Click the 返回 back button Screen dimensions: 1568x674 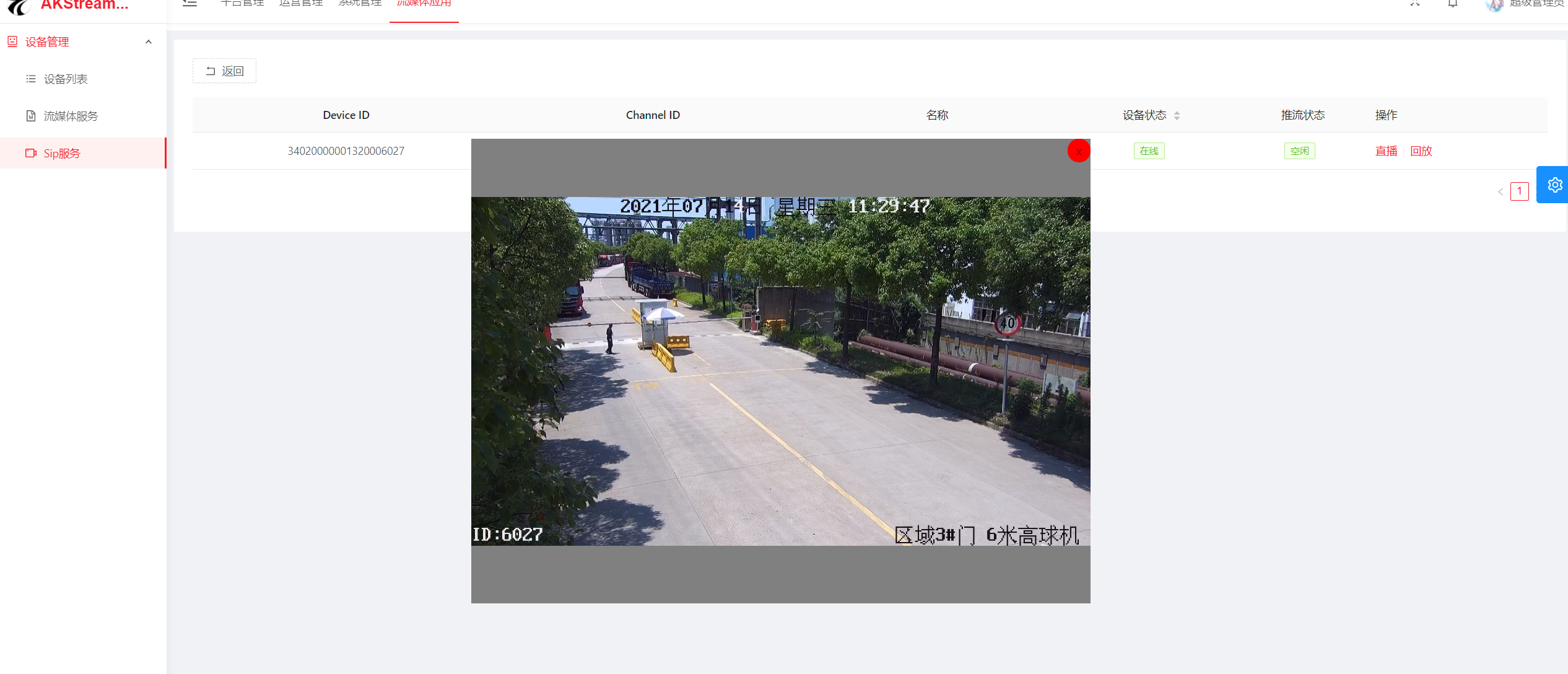coord(224,71)
